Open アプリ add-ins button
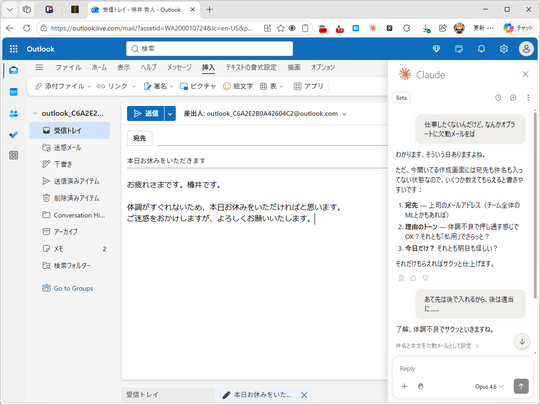Viewport: 540px width, 405px height. pyautogui.click(x=309, y=86)
